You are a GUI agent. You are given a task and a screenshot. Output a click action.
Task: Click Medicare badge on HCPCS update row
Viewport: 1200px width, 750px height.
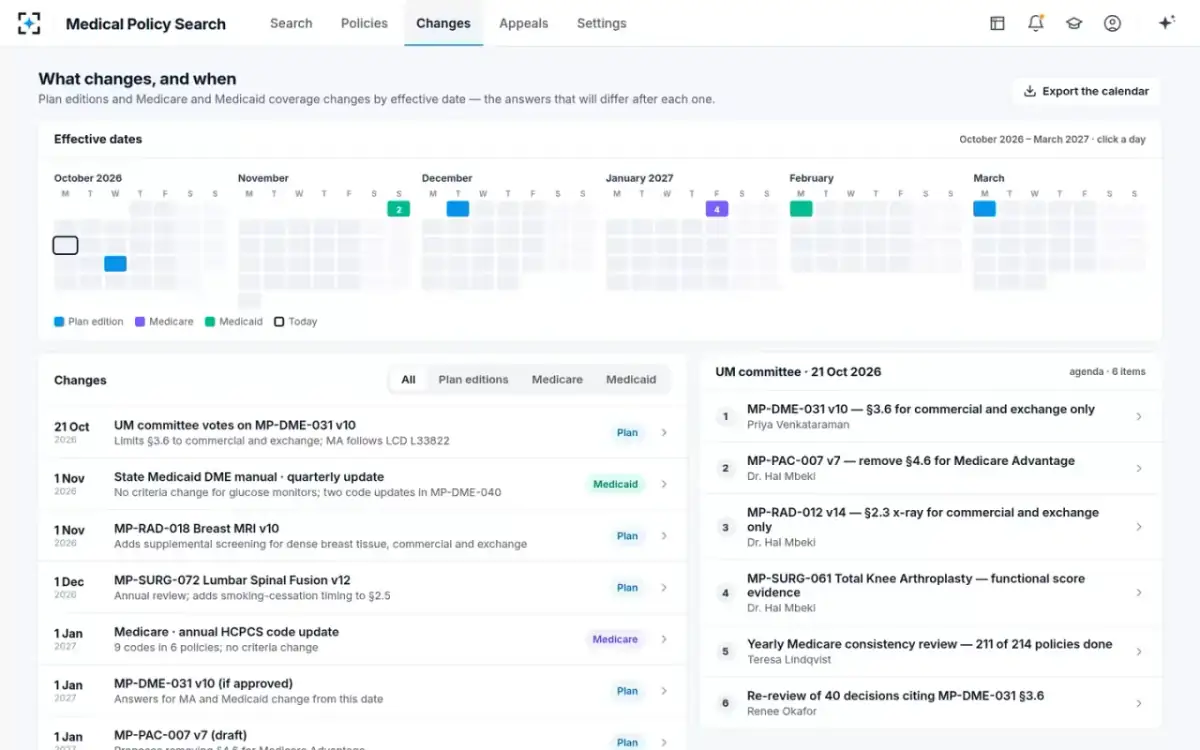615,639
